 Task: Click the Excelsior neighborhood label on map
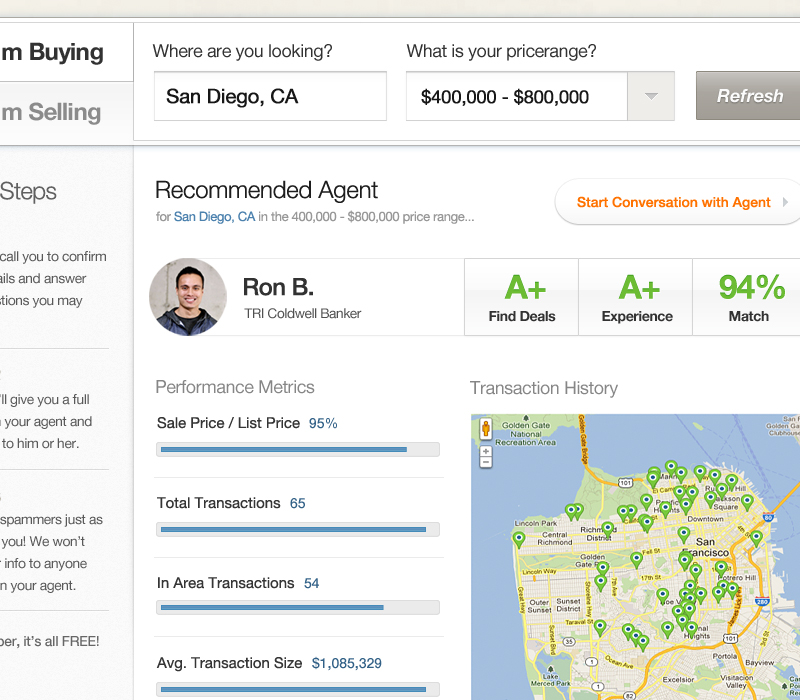pos(678,680)
